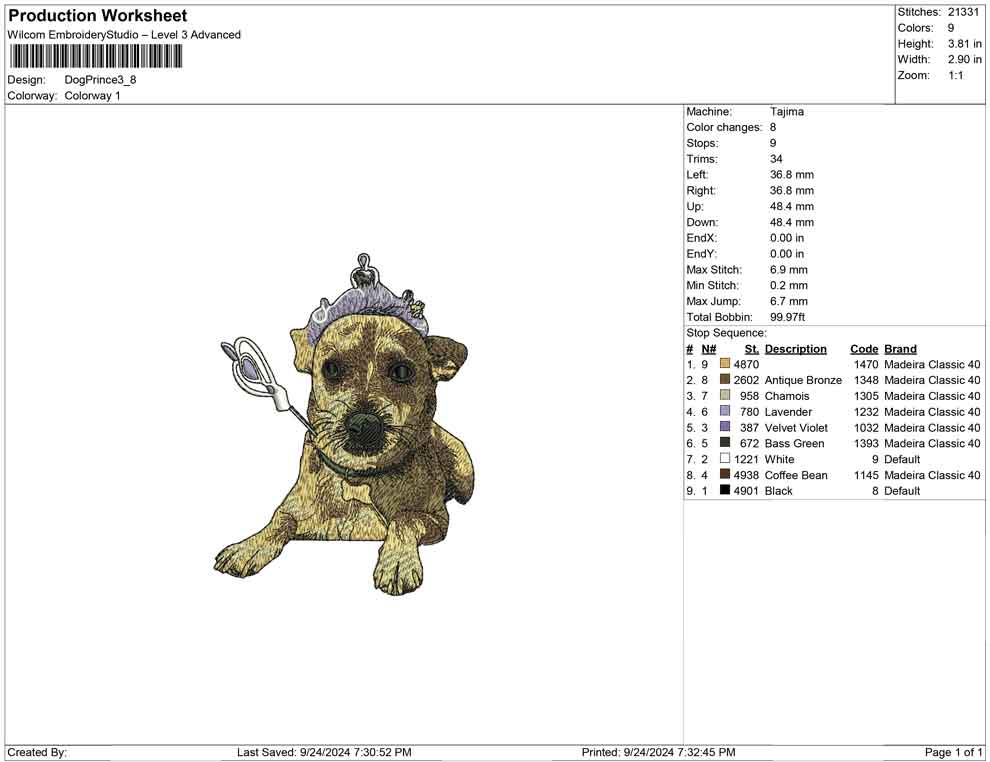The width and height of the screenshot is (990, 762).
Task: Click the Stops value 9
Action: coord(773,143)
